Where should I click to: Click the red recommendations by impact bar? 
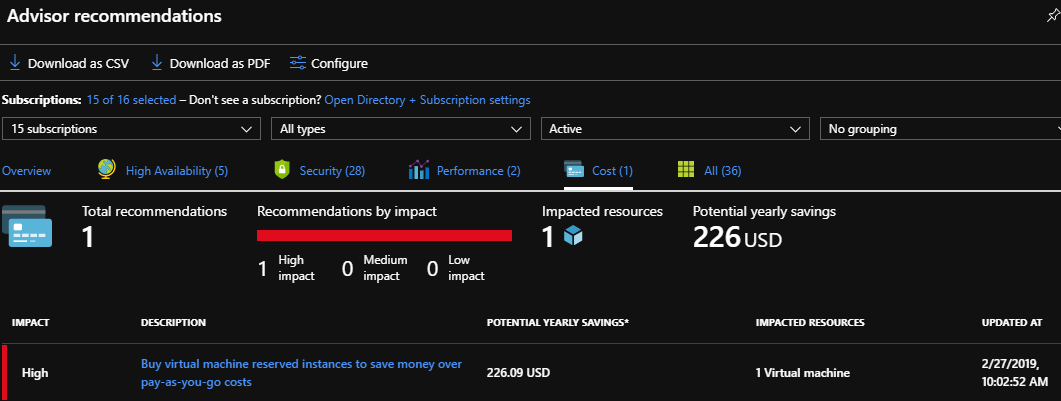click(384, 236)
